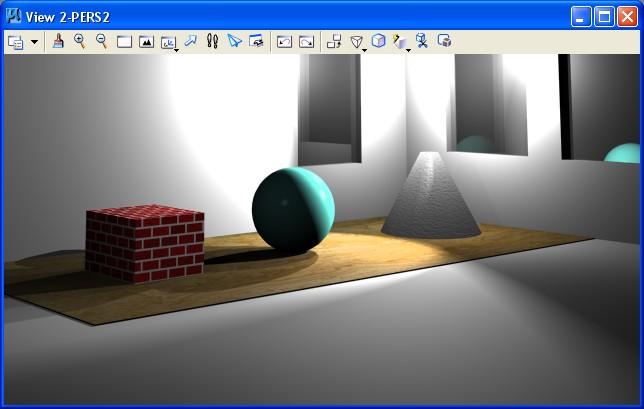644x409 pixels.
Task: Close the View 2-PERS2 window
Action: pyautogui.click(x=628, y=17)
